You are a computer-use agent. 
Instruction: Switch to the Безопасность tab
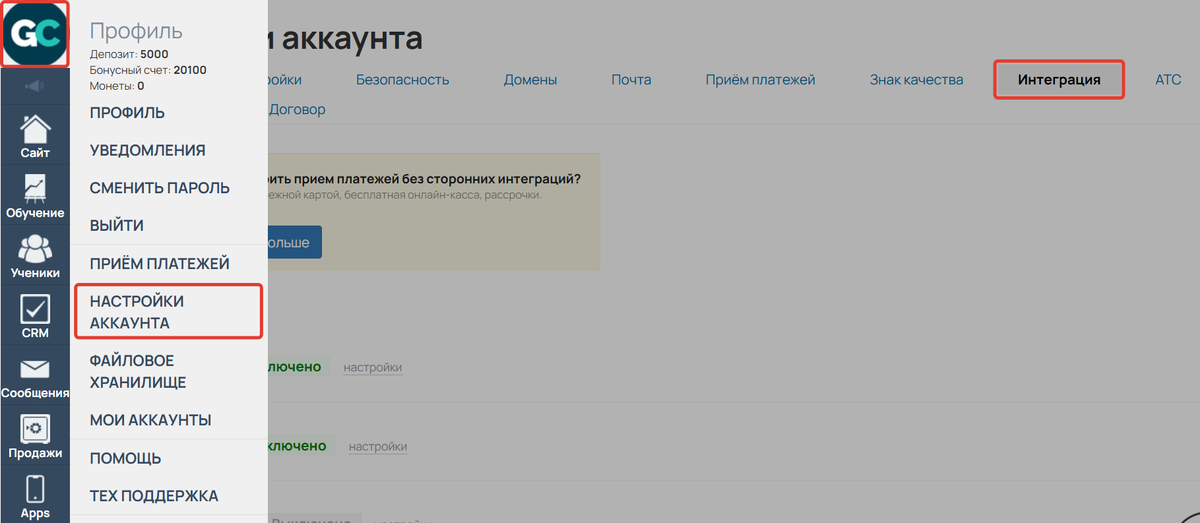point(403,80)
